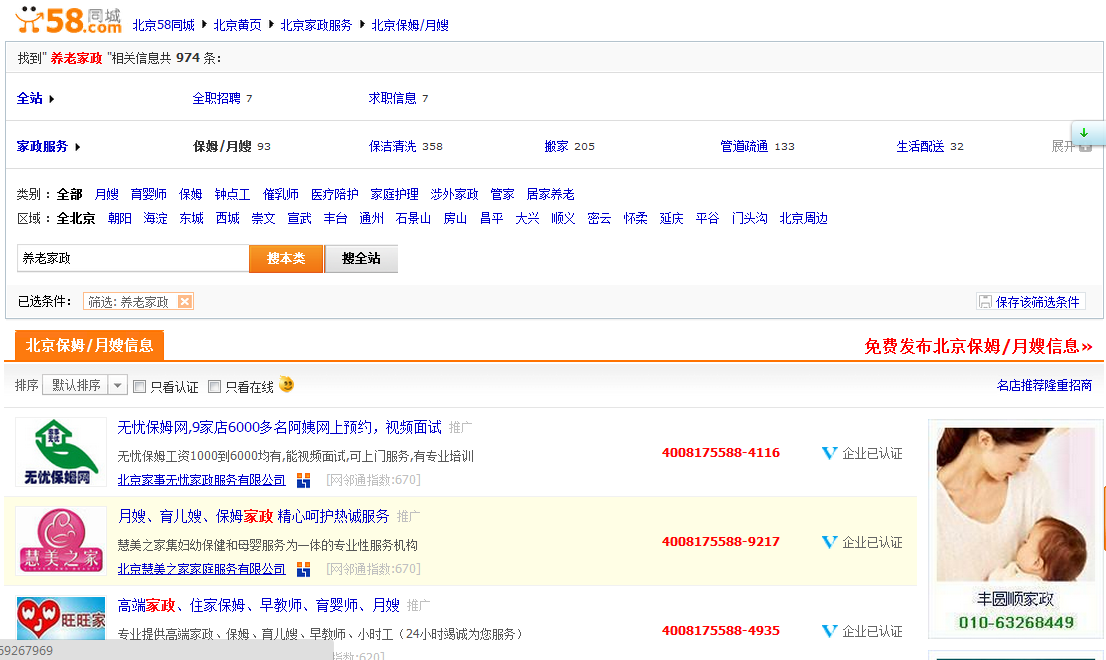Click the icon beside 北京家事无忧家政服务有限公司

pos(303,480)
